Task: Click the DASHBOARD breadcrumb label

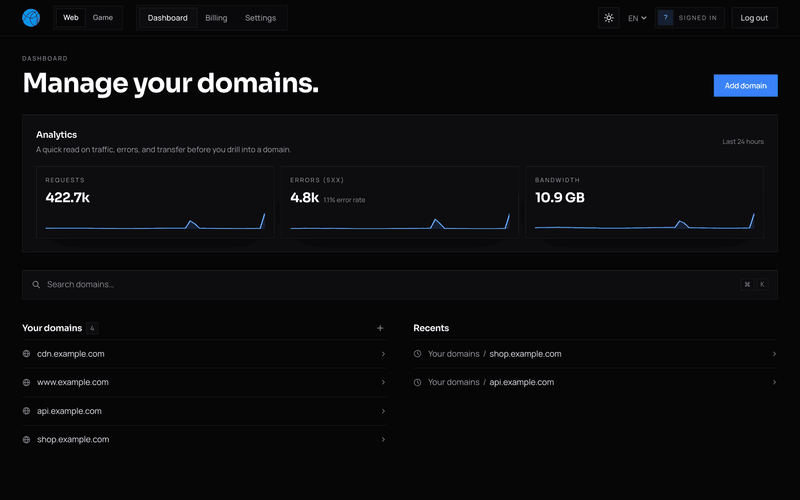Action: pos(45,59)
